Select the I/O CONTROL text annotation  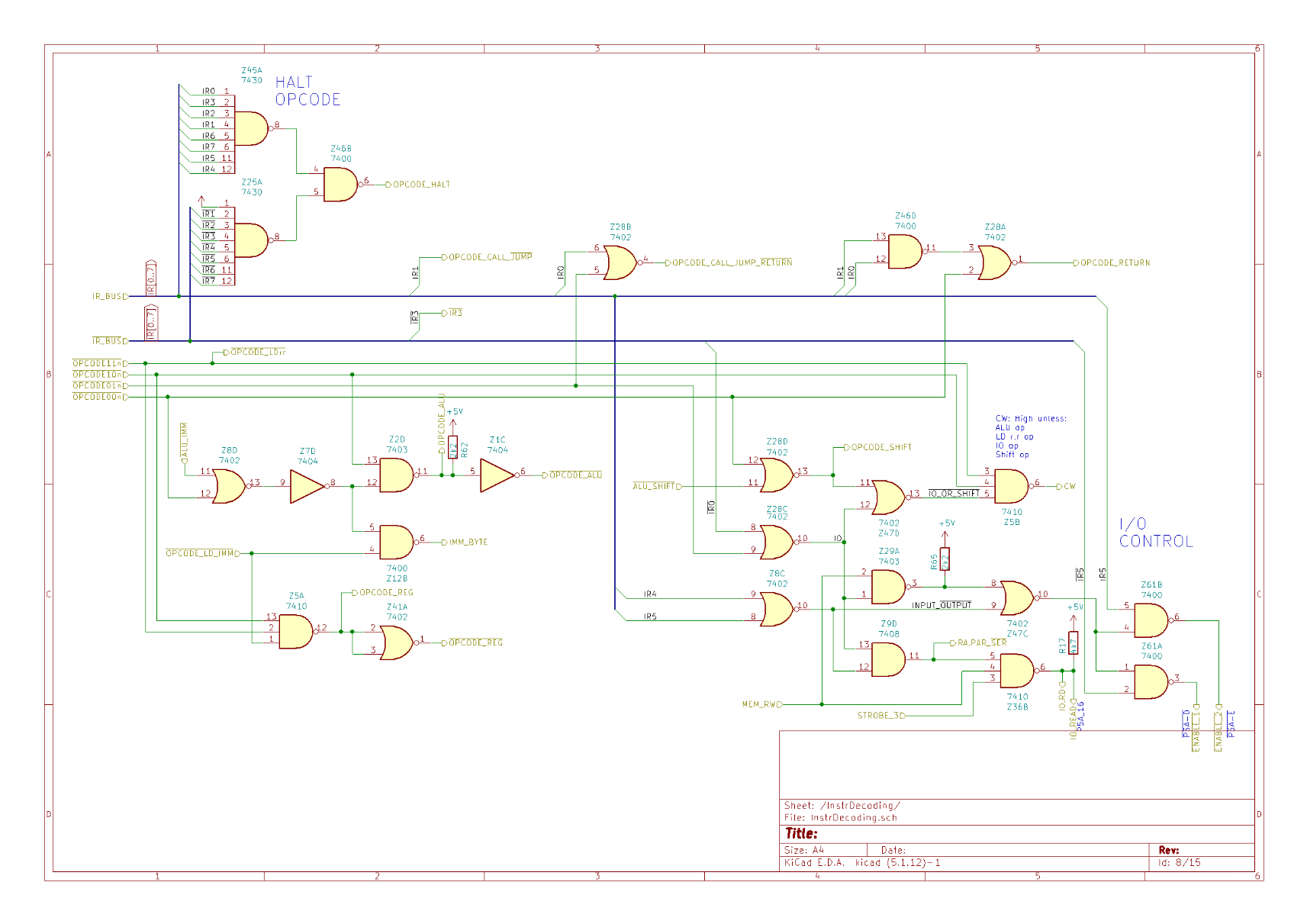(1155, 533)
